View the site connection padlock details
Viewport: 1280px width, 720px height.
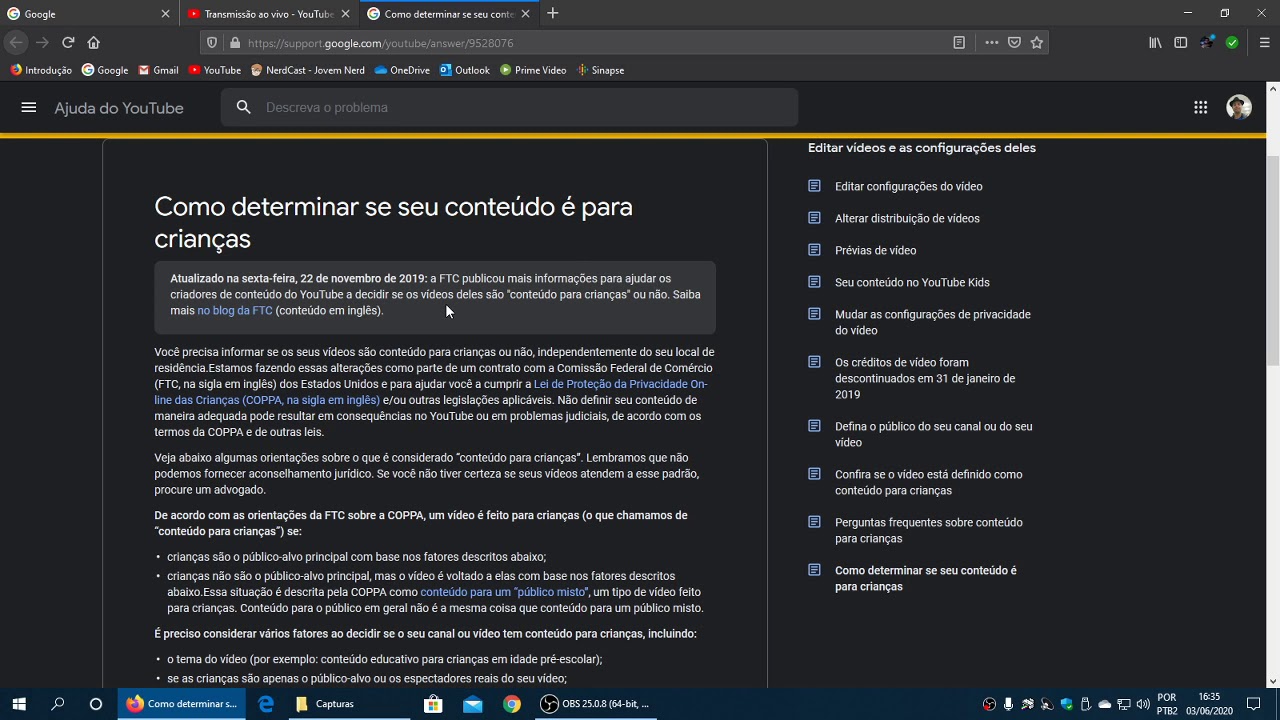tap(235, 43)
